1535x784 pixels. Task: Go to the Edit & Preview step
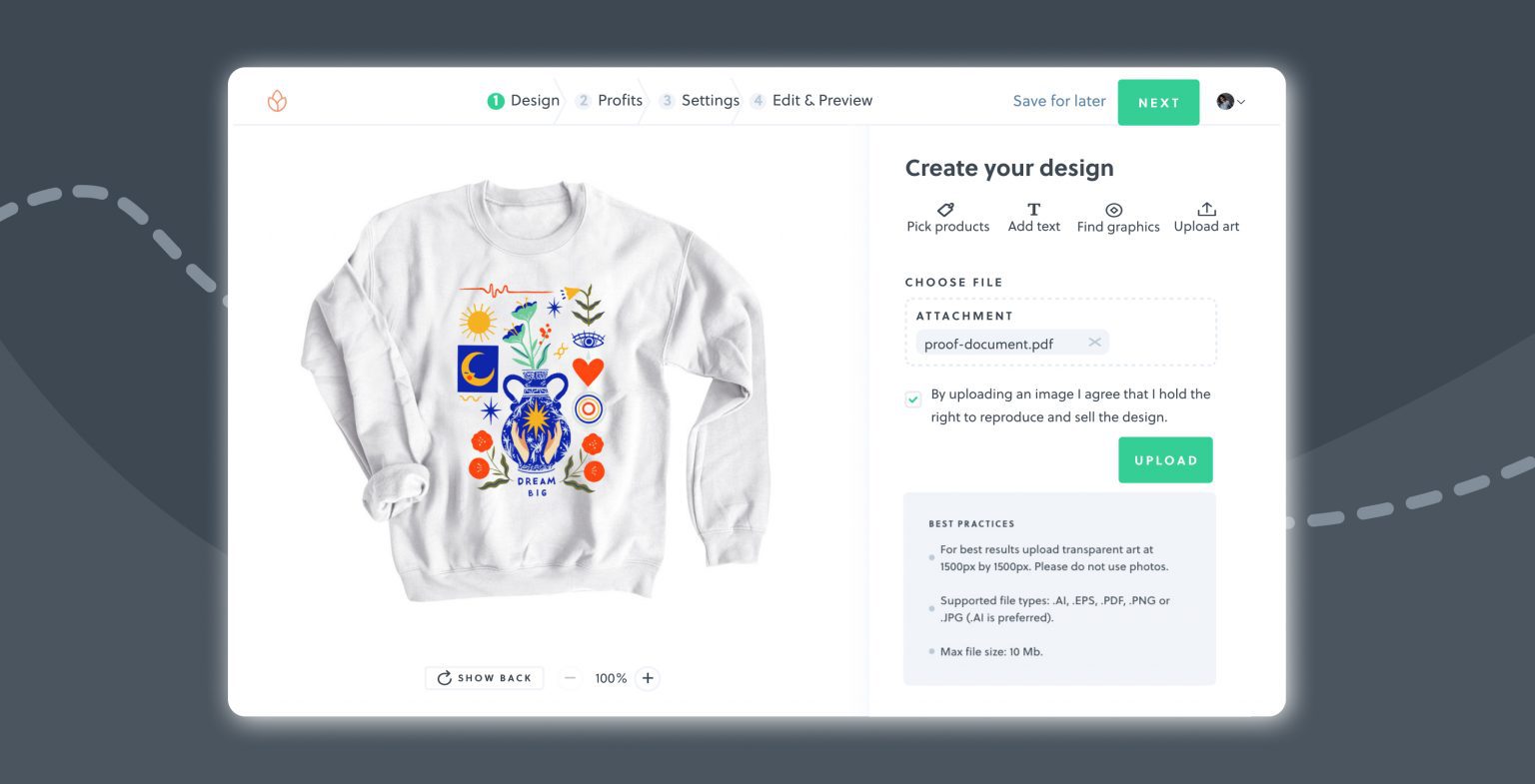pyautogui.click(x=819, y=100)
